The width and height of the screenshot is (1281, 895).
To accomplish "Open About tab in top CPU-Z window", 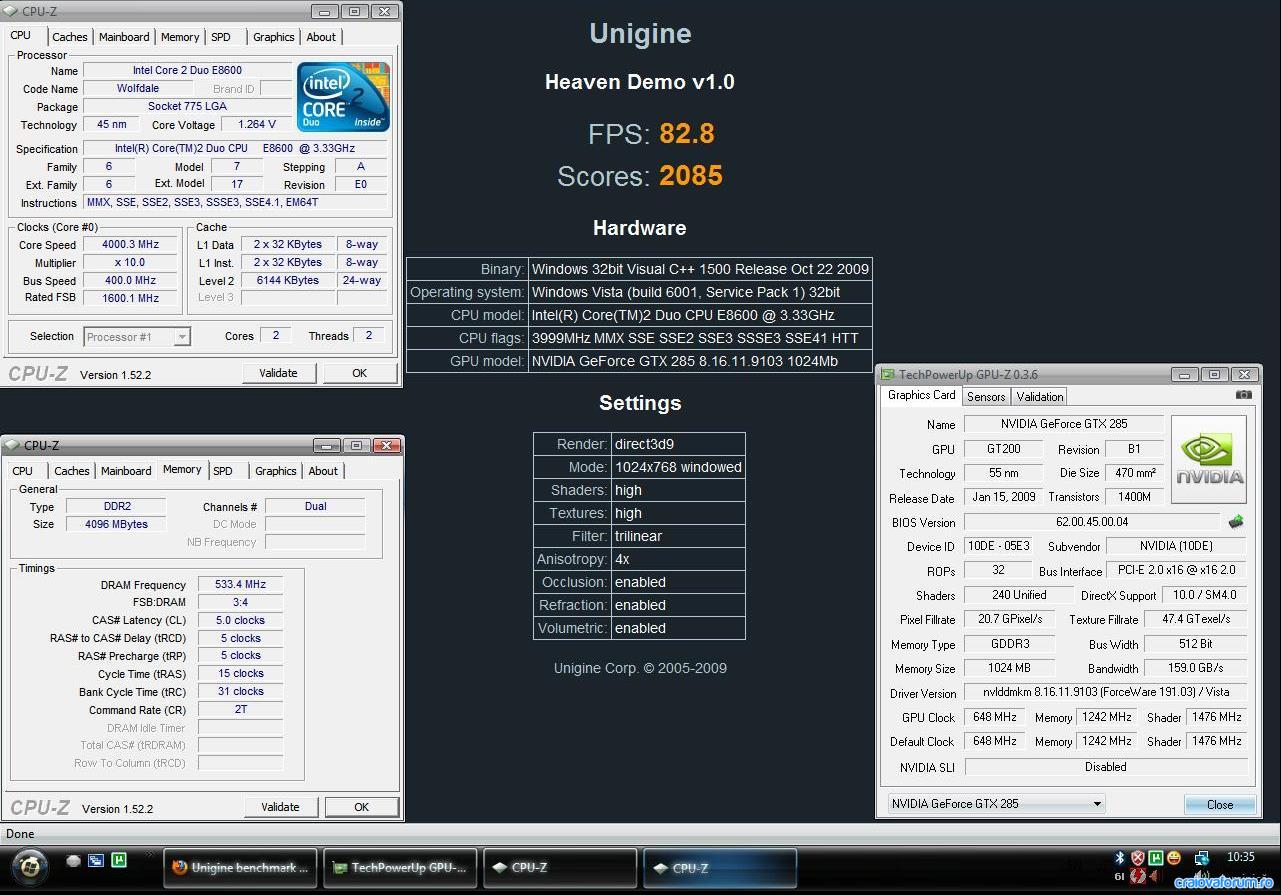I will click(x=321, y=37).
